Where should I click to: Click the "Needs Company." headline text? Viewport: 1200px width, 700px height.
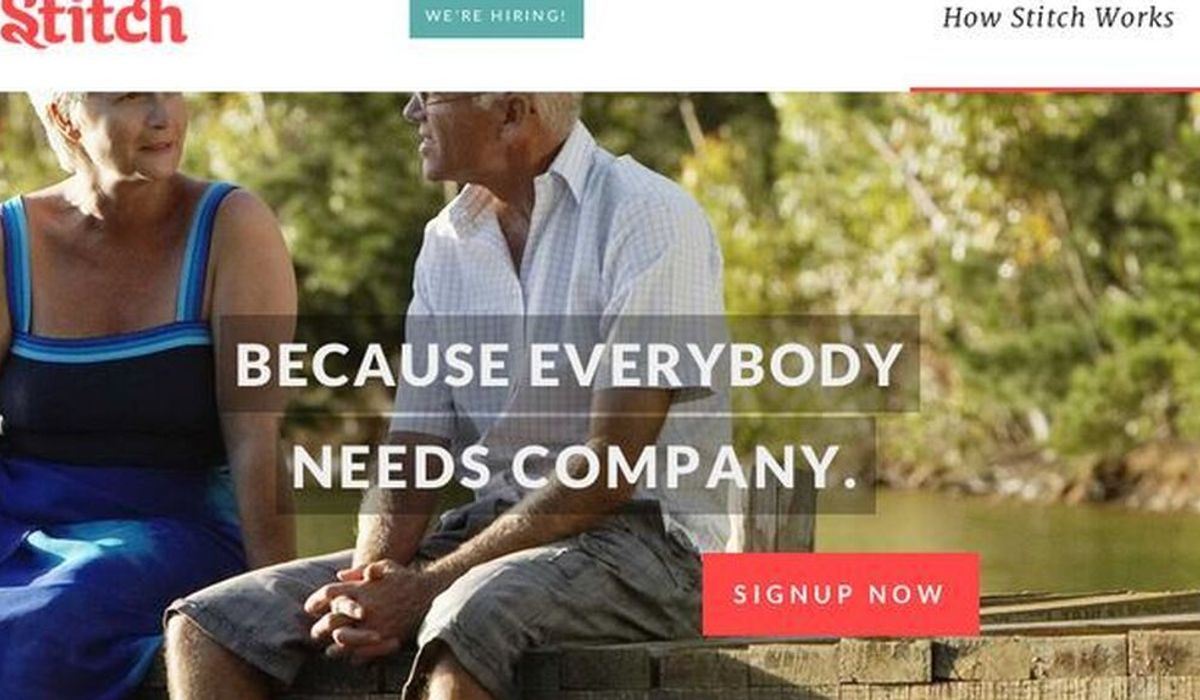pyautogui.click(x=575, y=466)
